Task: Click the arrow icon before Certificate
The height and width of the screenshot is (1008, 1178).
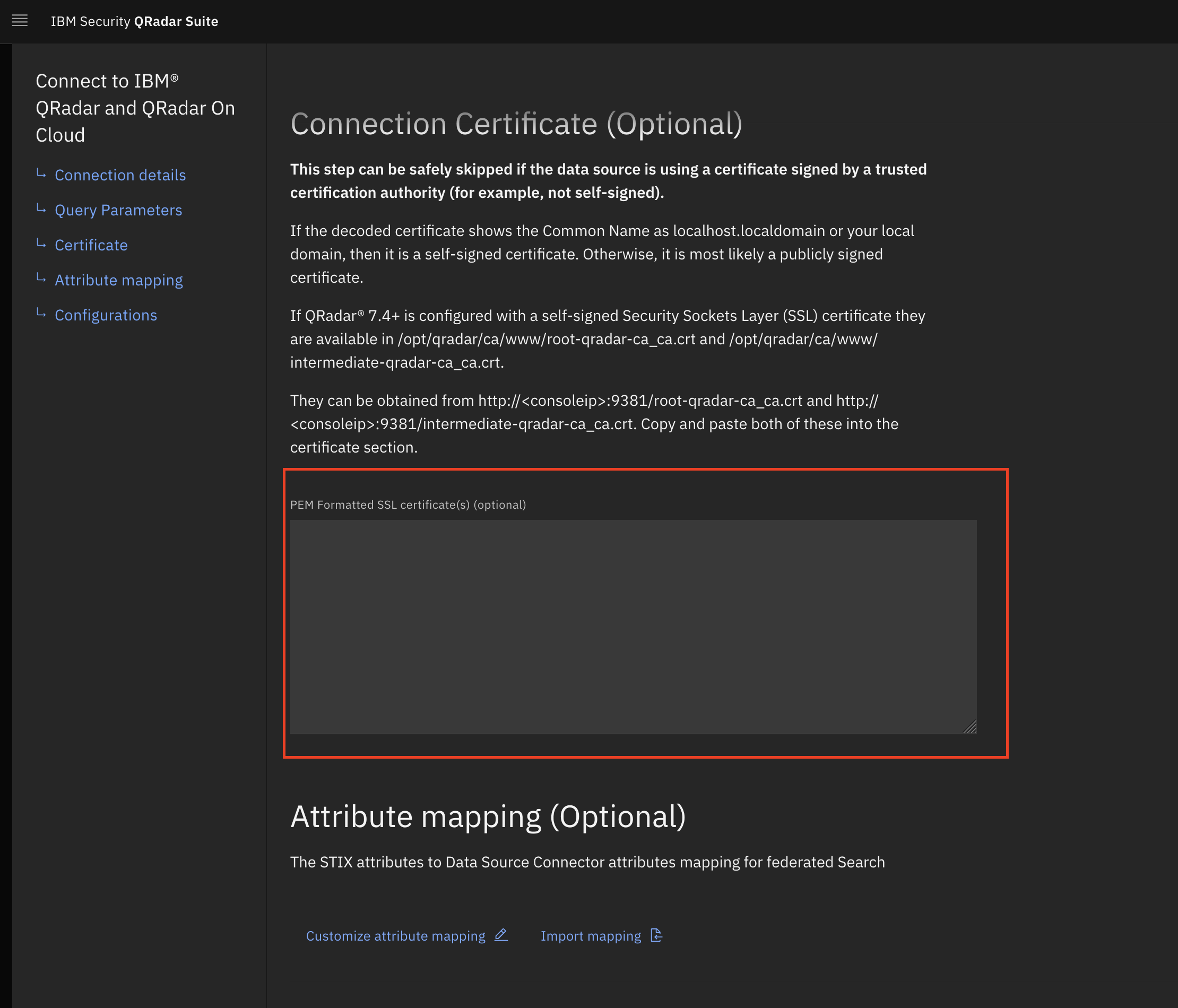Action: [x=41, y=244]
